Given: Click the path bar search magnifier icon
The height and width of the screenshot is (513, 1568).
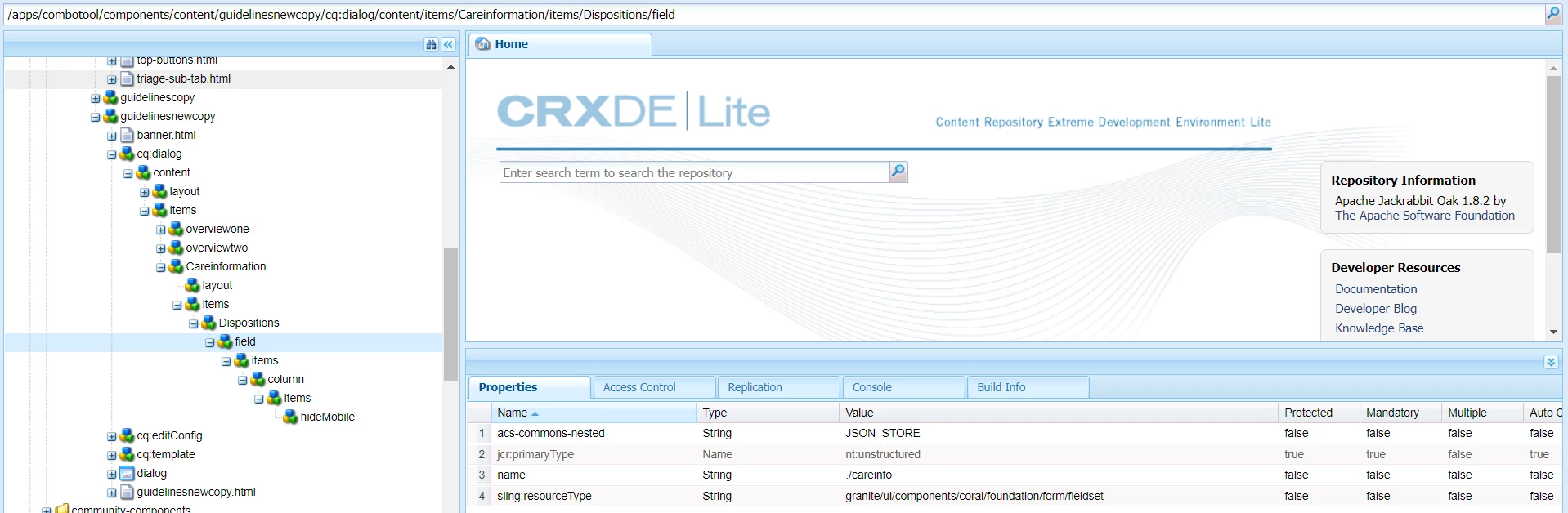Looking at the screenshot, I should (x=1553, y=14).
